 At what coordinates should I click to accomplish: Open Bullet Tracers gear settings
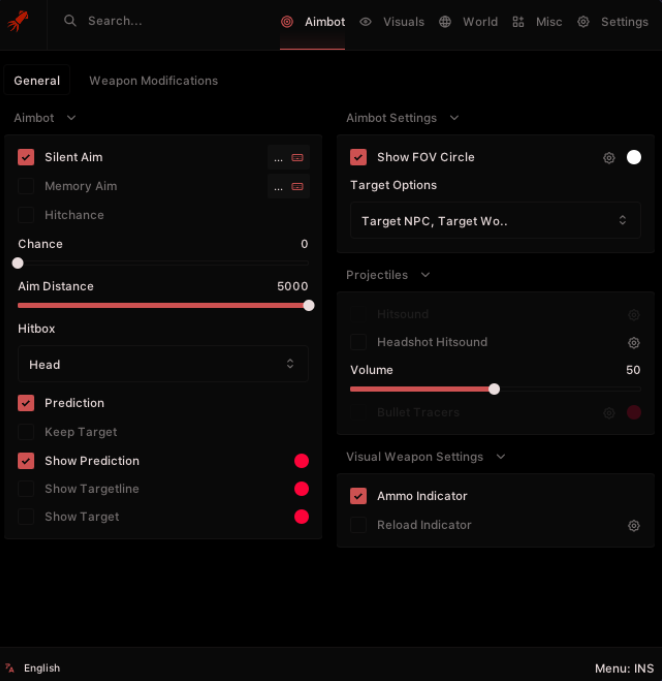pos(609,413)
